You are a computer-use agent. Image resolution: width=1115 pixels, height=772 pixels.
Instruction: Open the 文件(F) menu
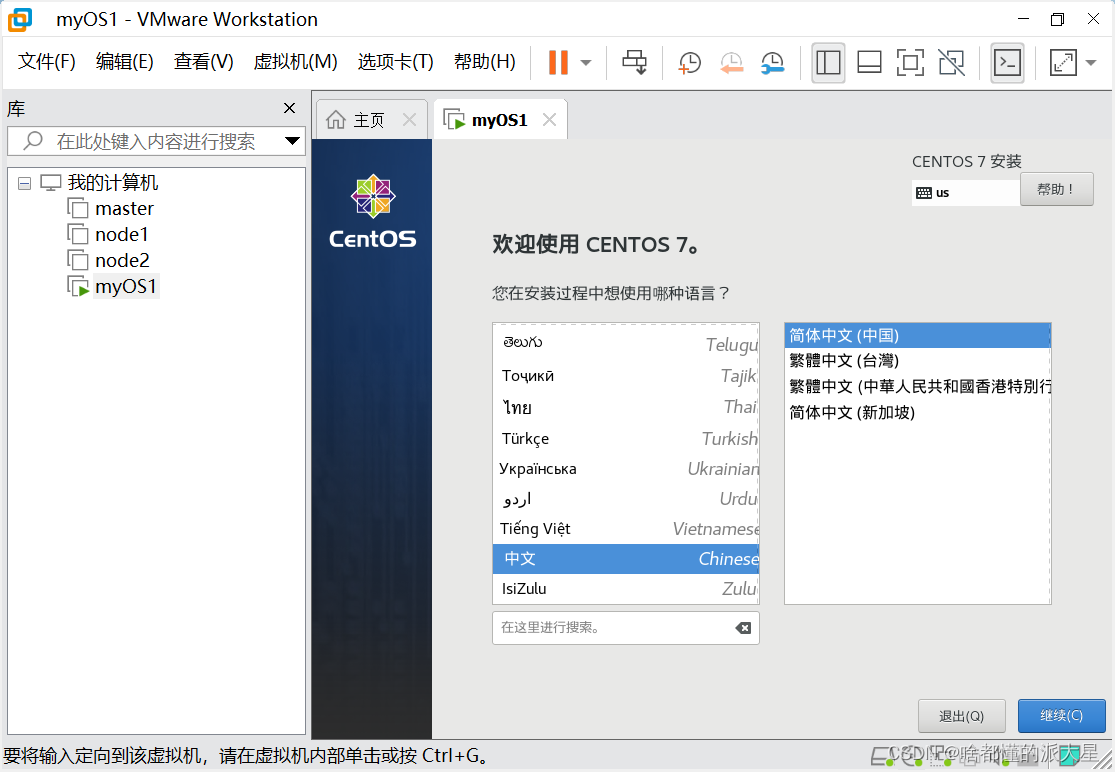pos(46,62)
